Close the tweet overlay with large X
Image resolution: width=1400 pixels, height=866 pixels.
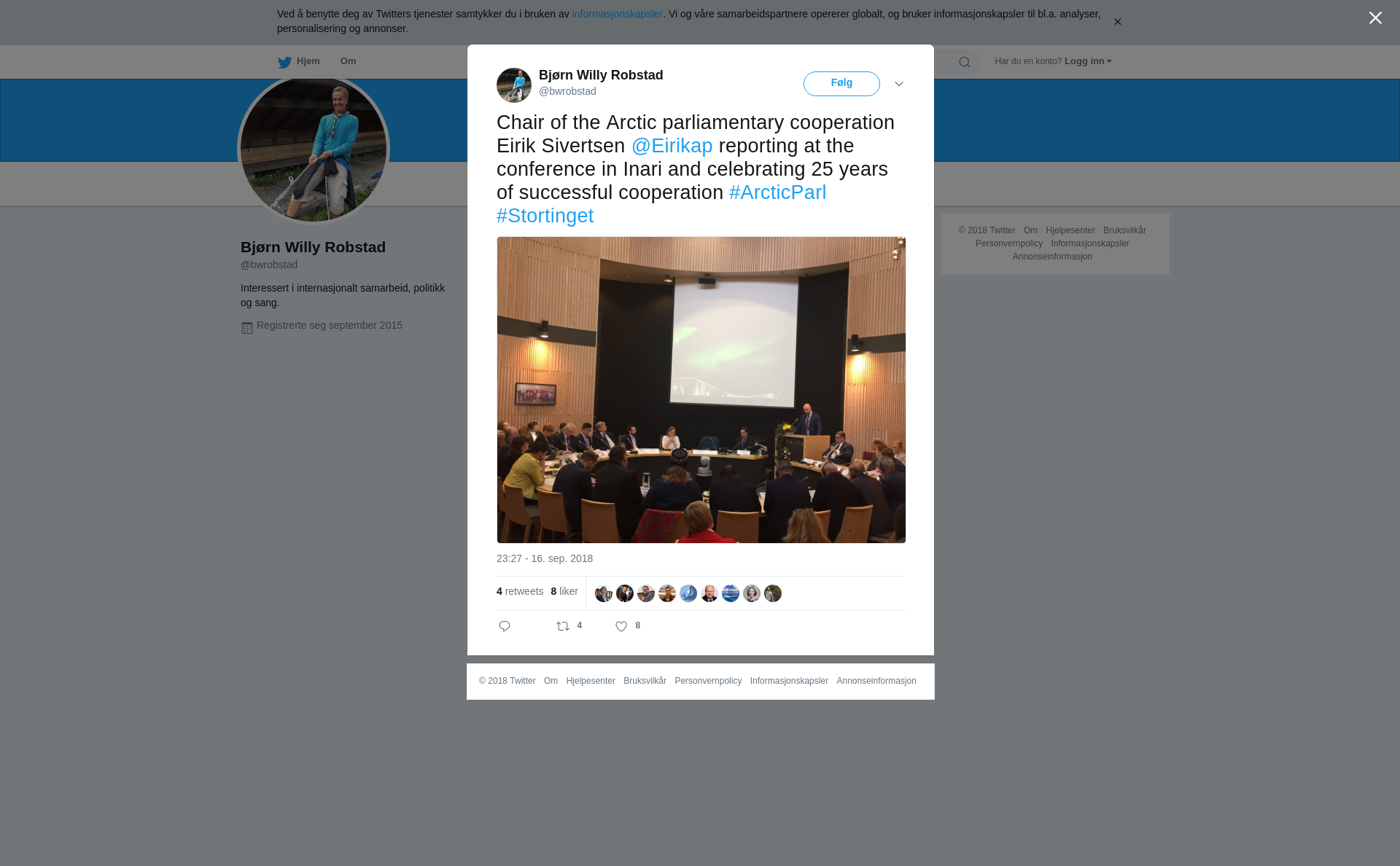pyautogui.click(x=1375, y=18)
